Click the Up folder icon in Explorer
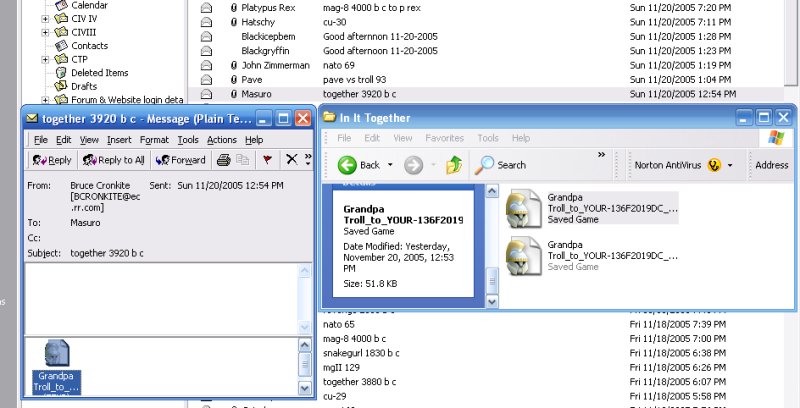This screenshot has height=408, width=800. pyautogui.click(x=454, y=165)
